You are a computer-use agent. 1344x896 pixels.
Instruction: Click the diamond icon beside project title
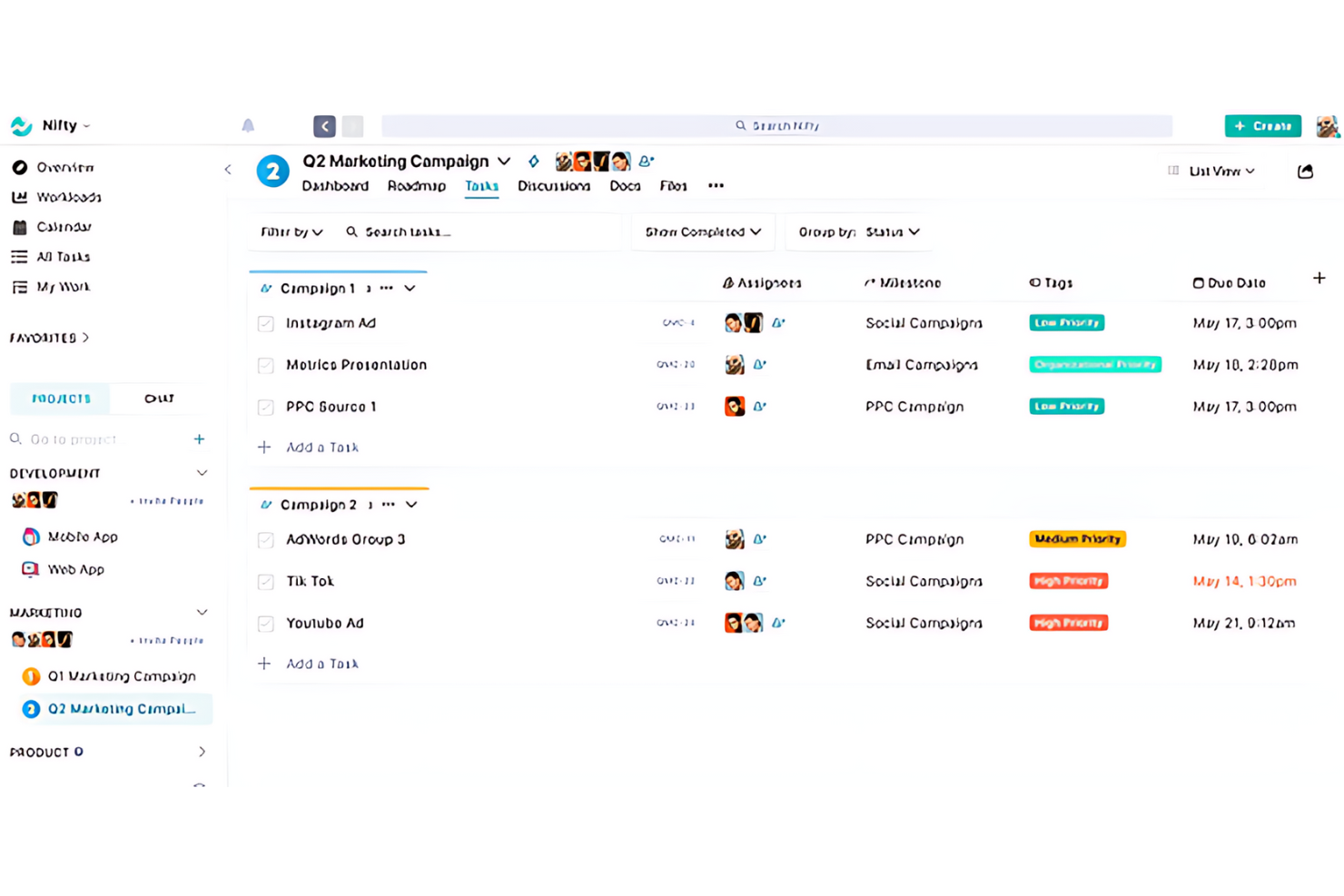pyautogui.click(x=534, y=162)
